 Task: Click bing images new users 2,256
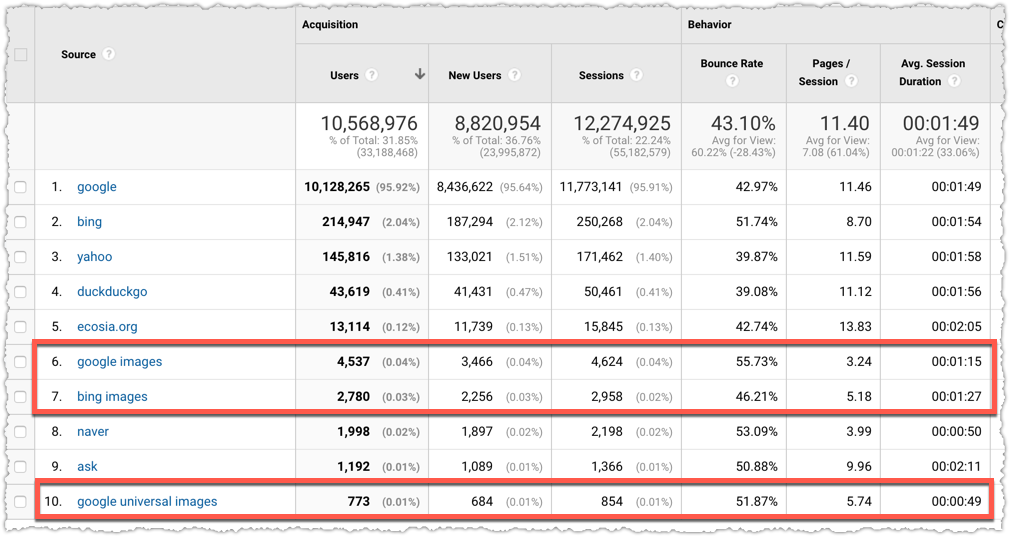(x=477, y=396)
